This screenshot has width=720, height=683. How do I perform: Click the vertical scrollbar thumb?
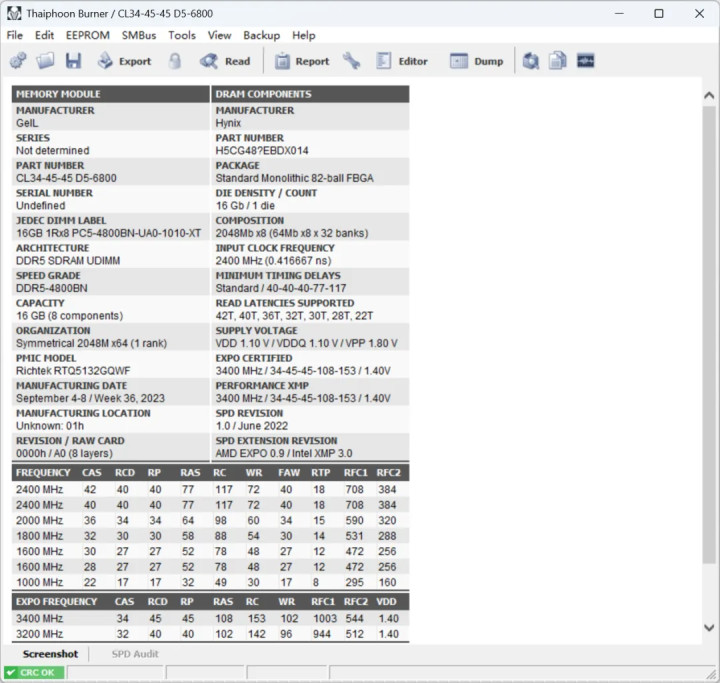(709, 334)
